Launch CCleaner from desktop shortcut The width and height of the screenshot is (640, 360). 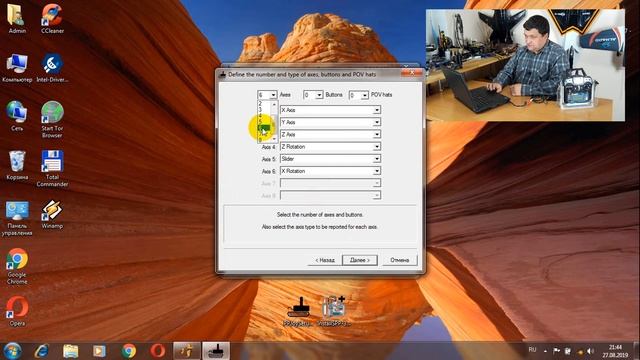tap(52, 18)
